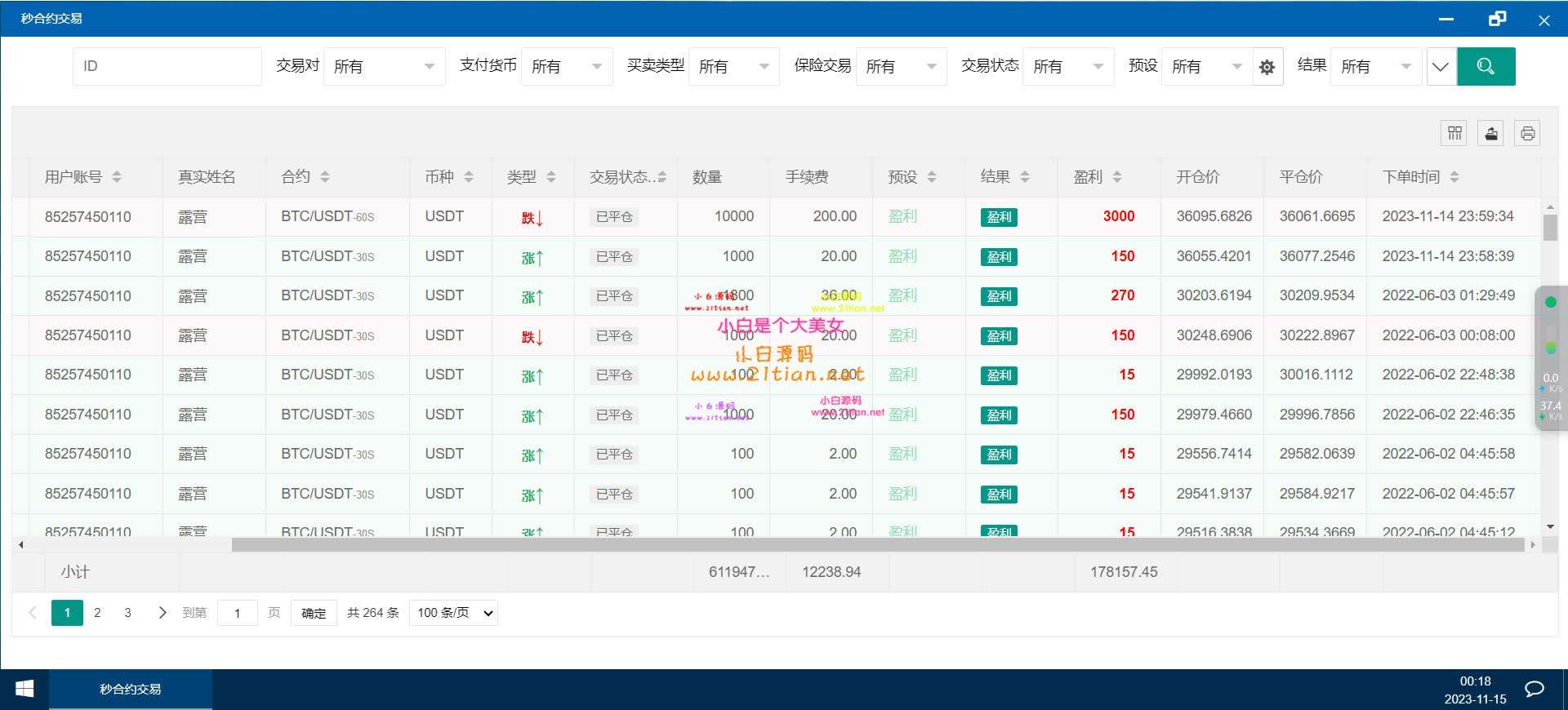Open preset gear settings icon
This screenshot has width=1568, height=710.
pos(1267,67)
